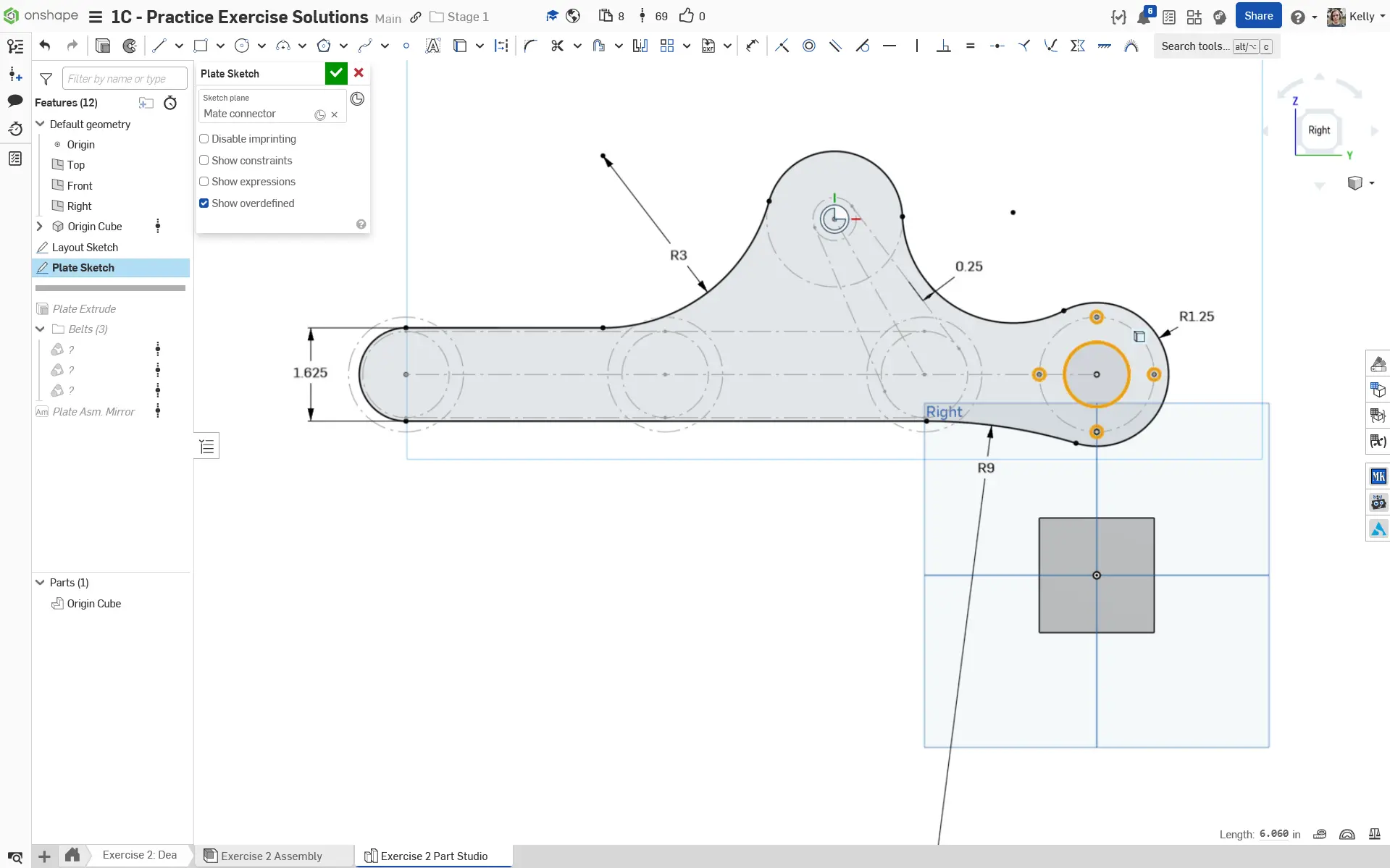1390x868 pixels.
Task: Enable the Disable imprinting checkbox
Action: coord(204,139)
